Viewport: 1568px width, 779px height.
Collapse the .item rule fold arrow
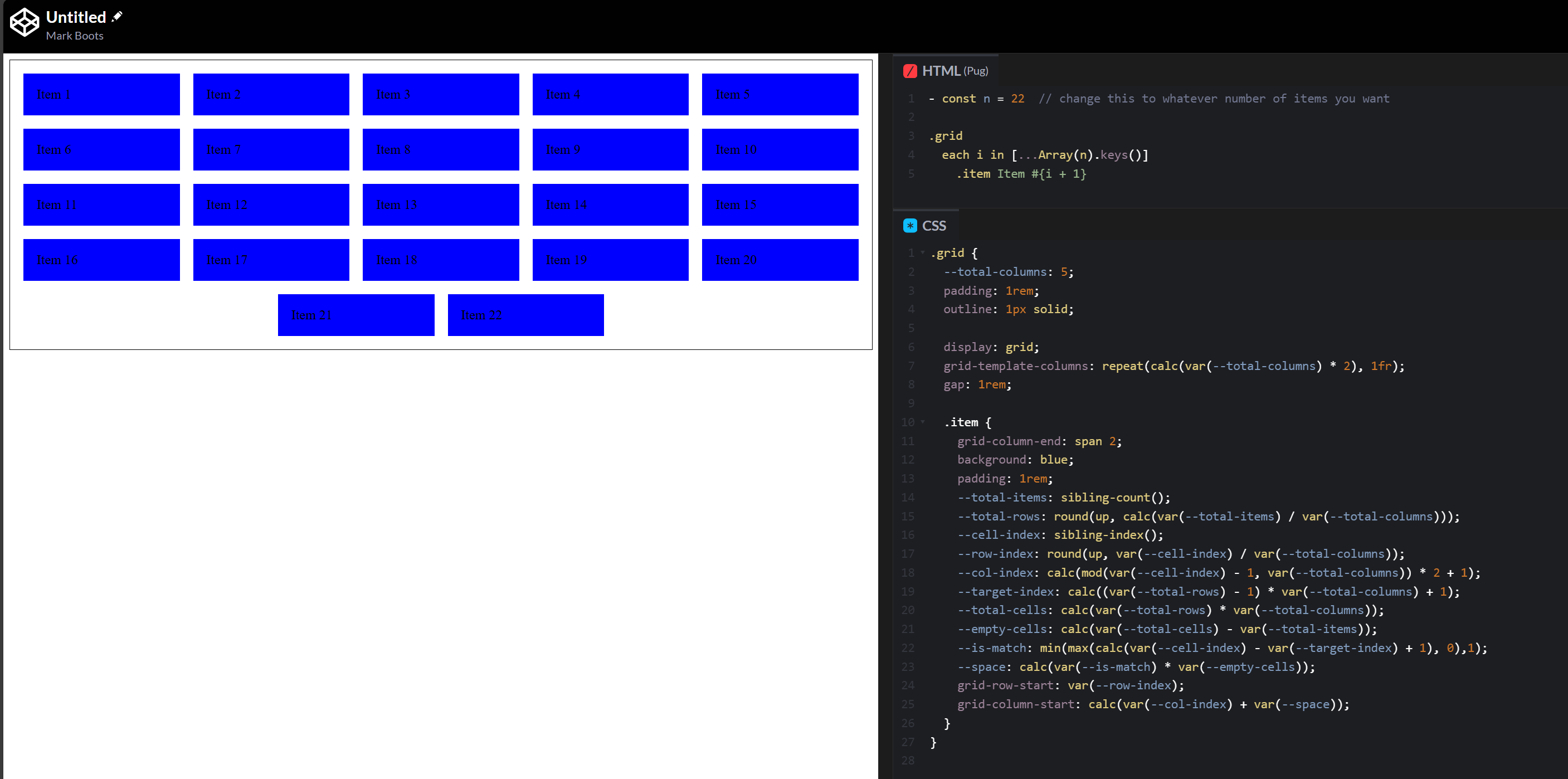pos(923,422)
